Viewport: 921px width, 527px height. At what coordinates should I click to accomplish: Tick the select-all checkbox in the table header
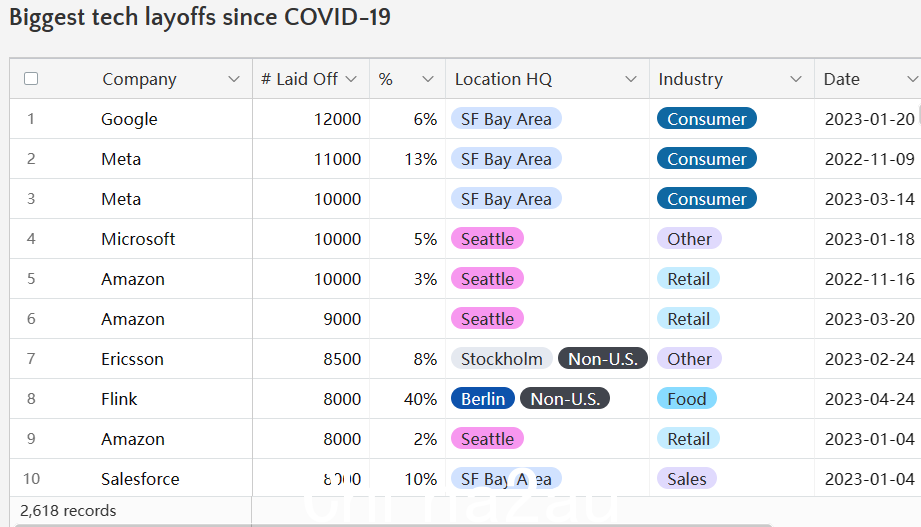click(x=31, y=79)
